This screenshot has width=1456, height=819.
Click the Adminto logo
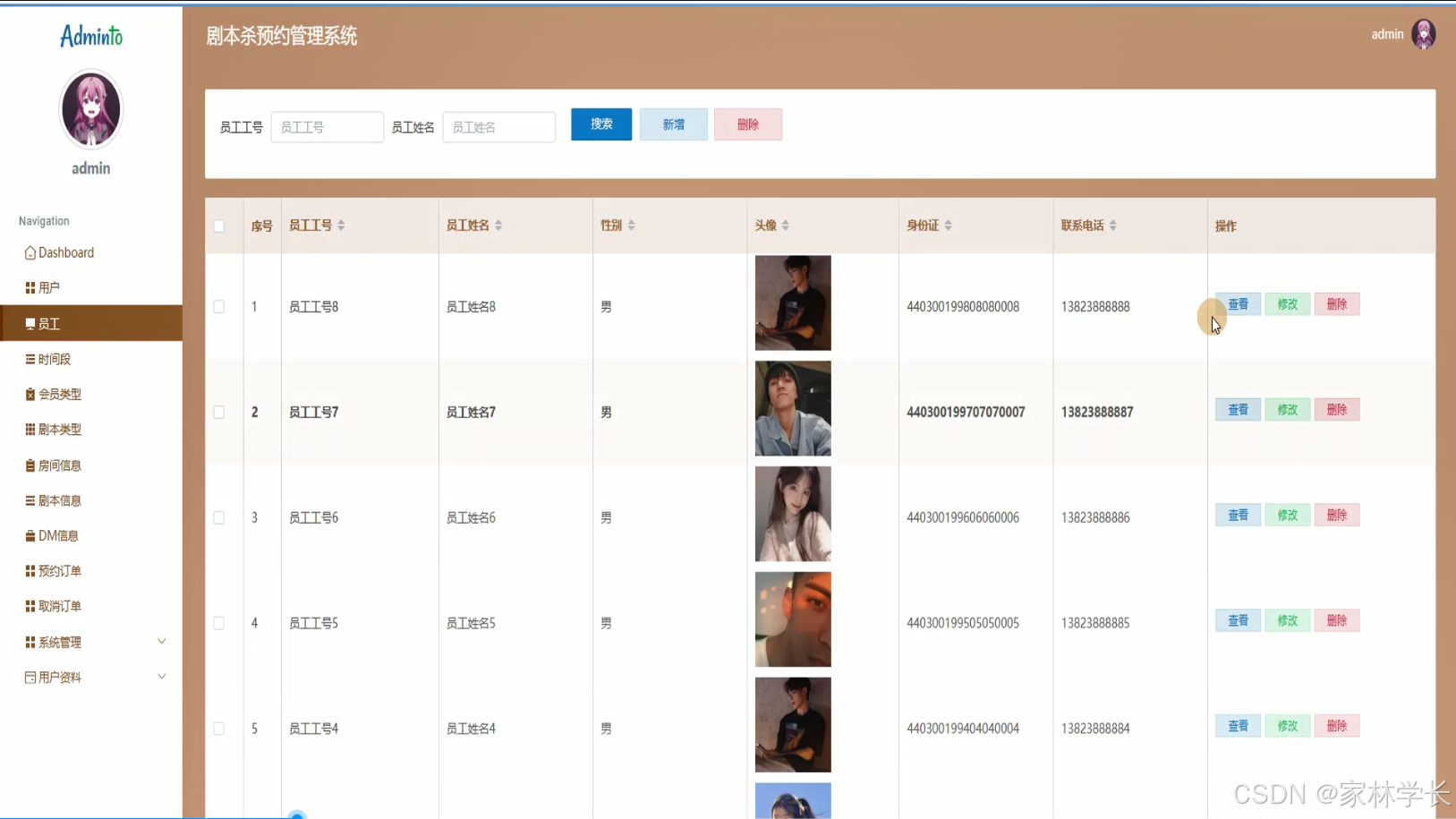coord(91,36)
